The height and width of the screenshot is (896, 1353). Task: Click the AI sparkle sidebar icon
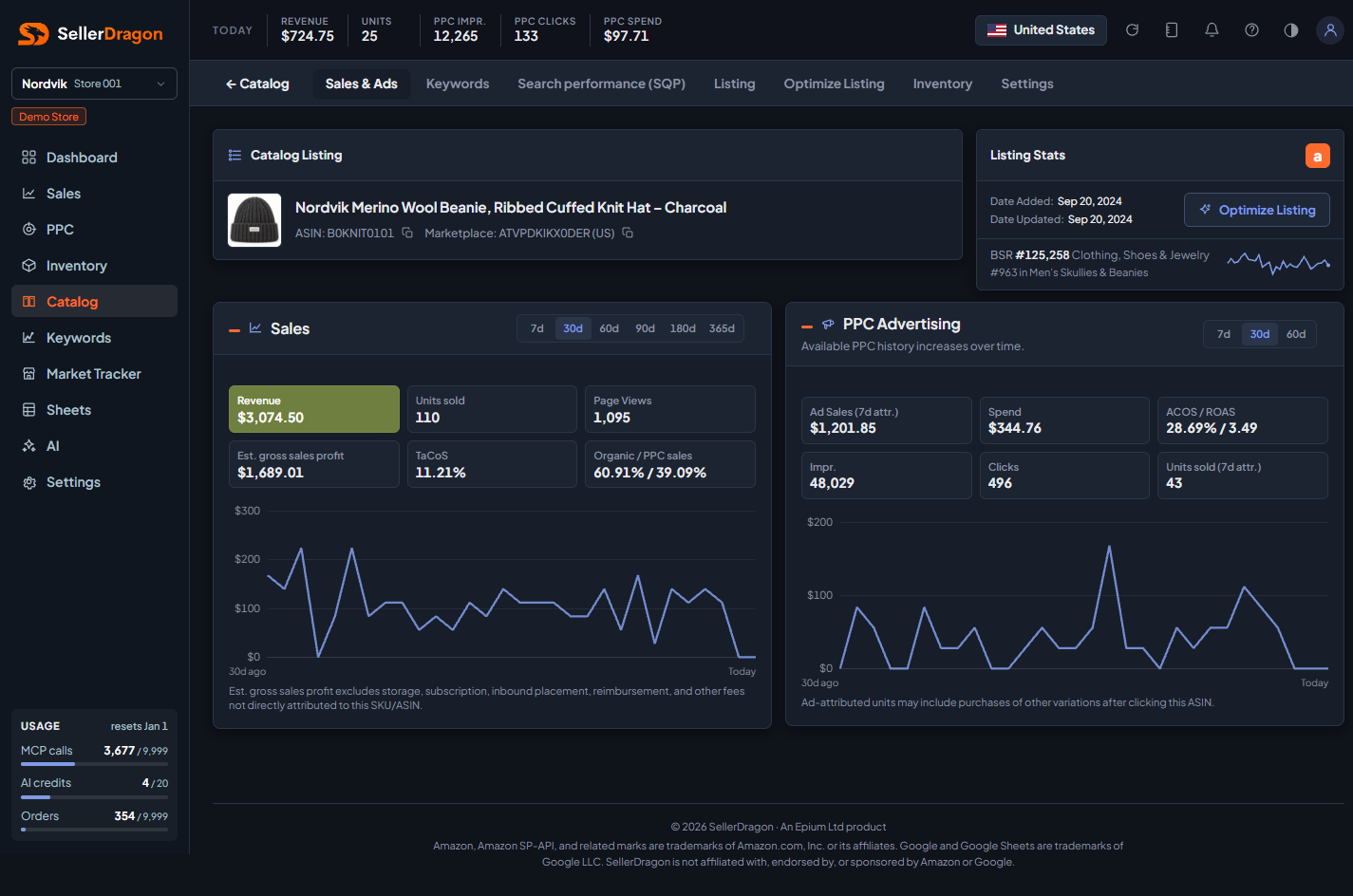tap(29, 446)
